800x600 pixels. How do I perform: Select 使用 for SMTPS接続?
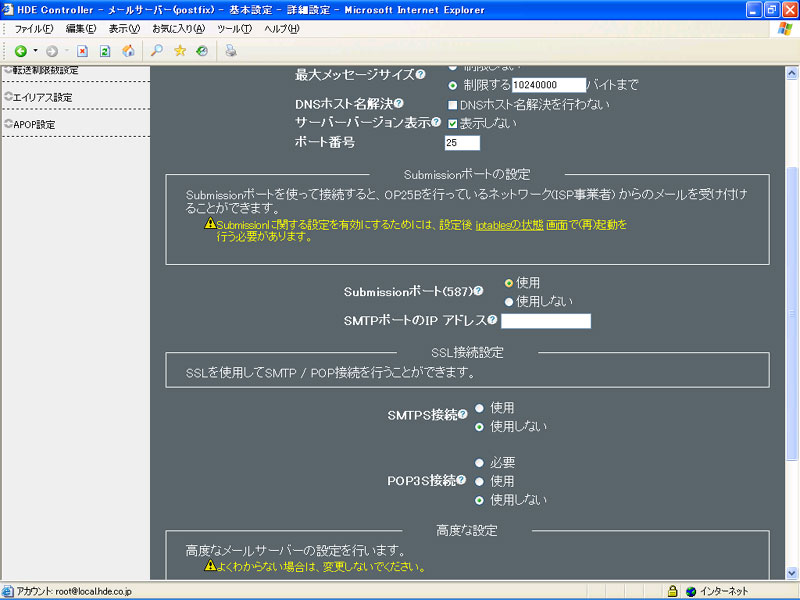(479, 408)
